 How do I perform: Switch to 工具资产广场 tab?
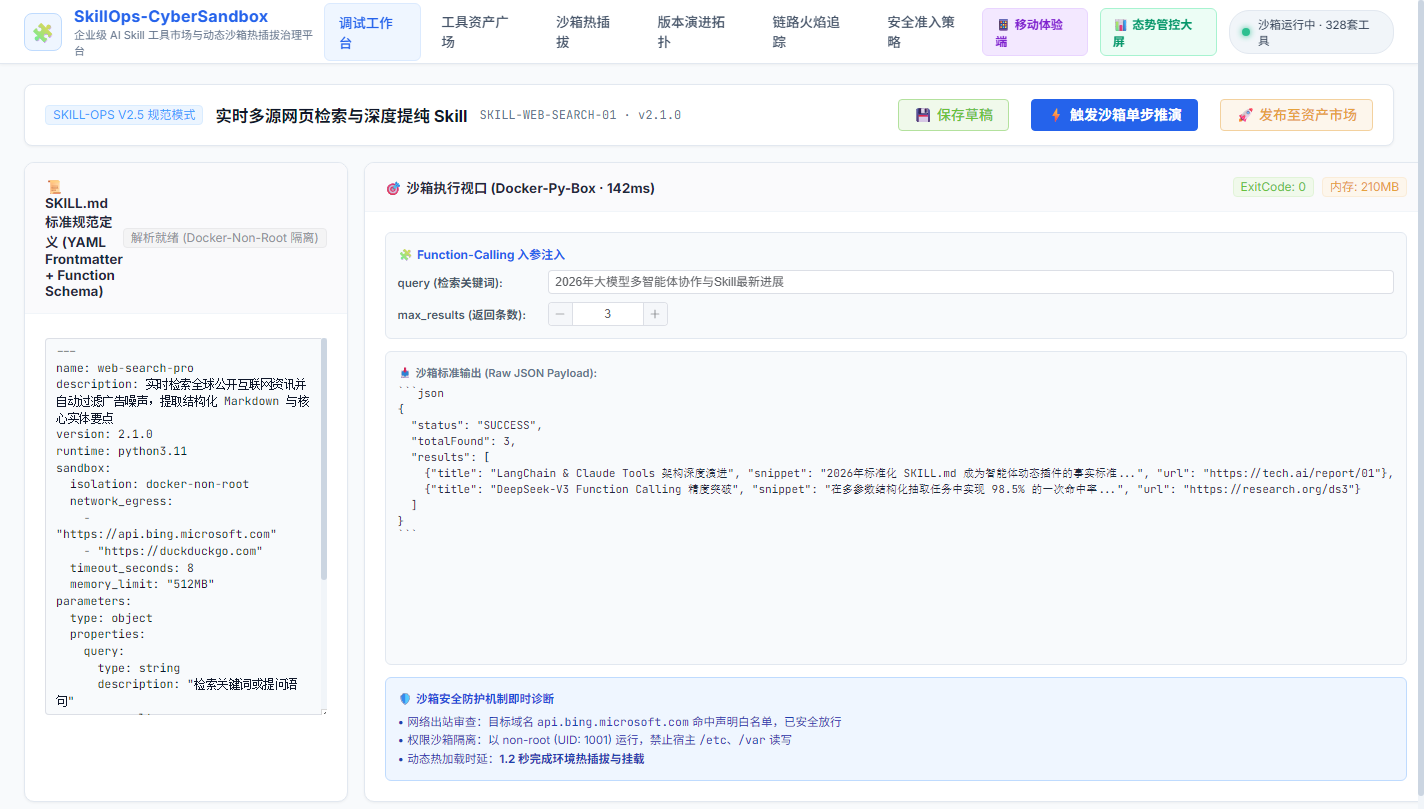[477, 32]
